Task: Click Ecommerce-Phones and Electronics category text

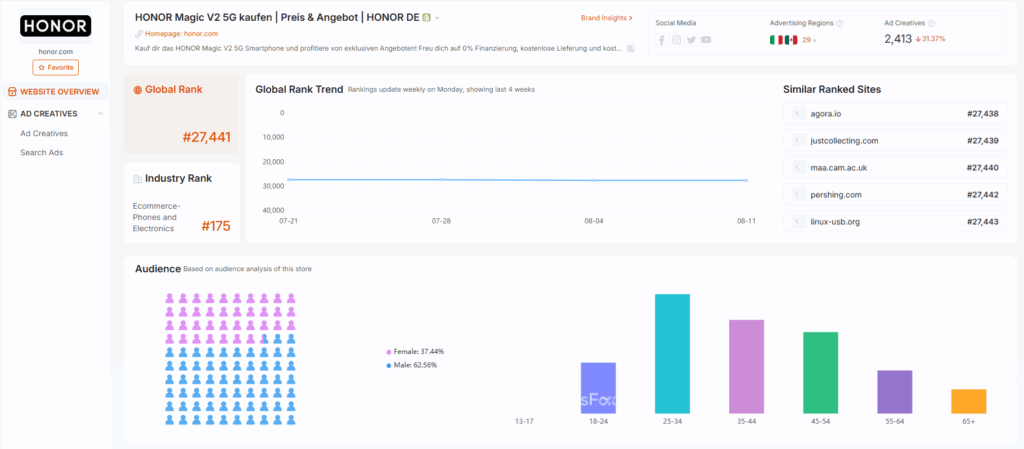Action: click(157, 217)
